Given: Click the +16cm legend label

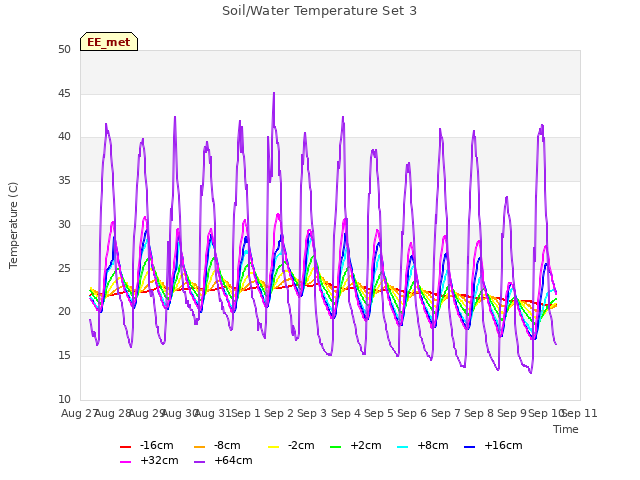Looking at the screenshot, I should click(503, 445).
